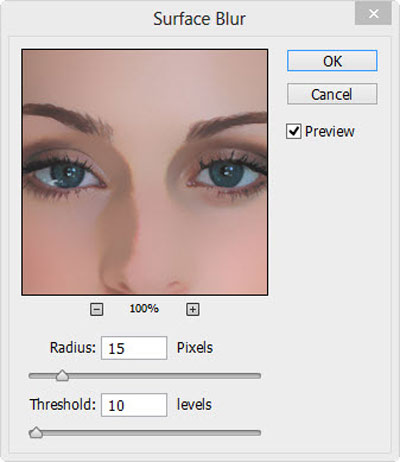Cancel the Surface Blur filter

(332, 94)
